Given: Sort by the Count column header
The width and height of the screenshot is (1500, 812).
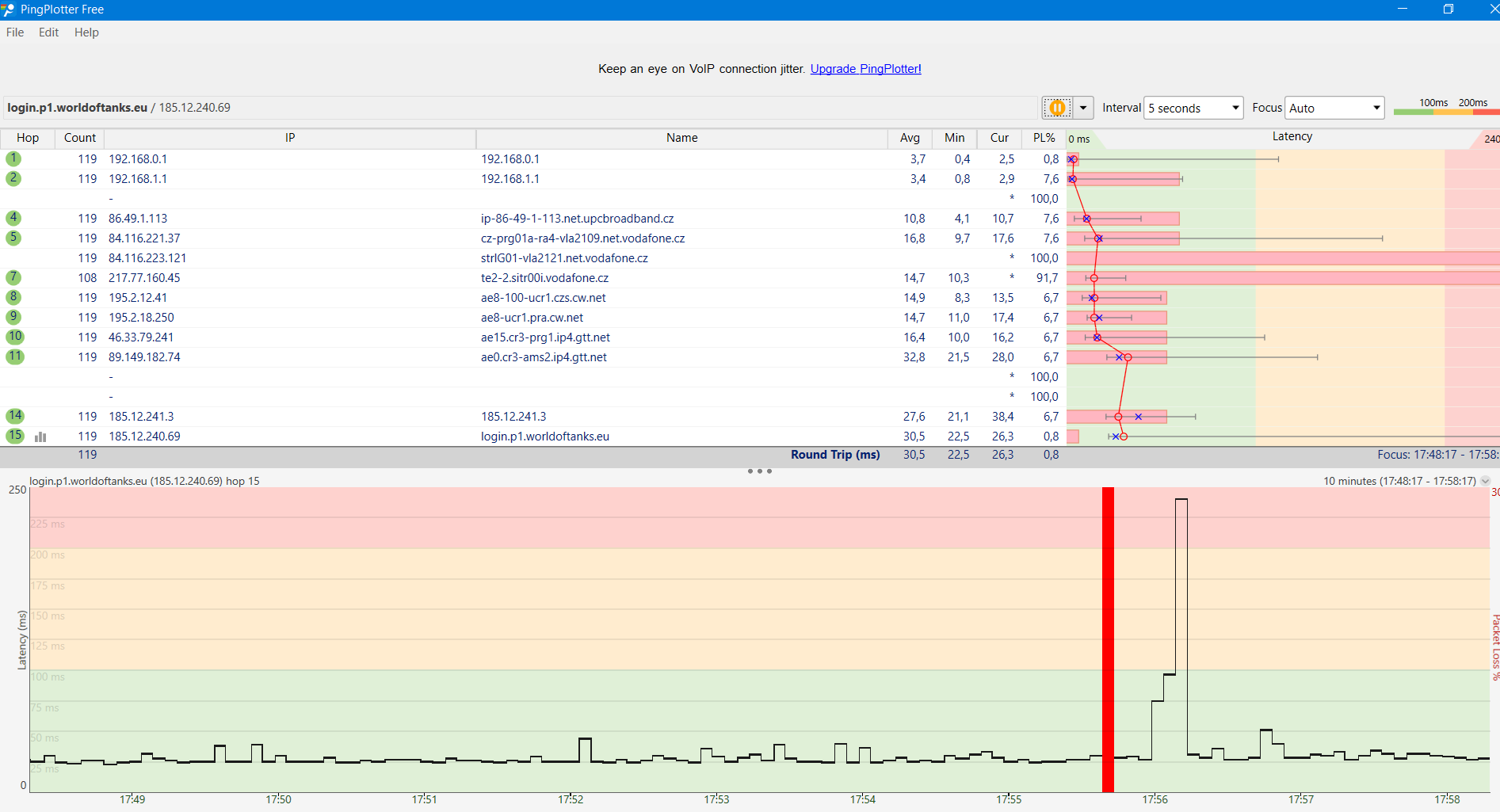Looking at the screenshot, I should click(x=80, y=138).
